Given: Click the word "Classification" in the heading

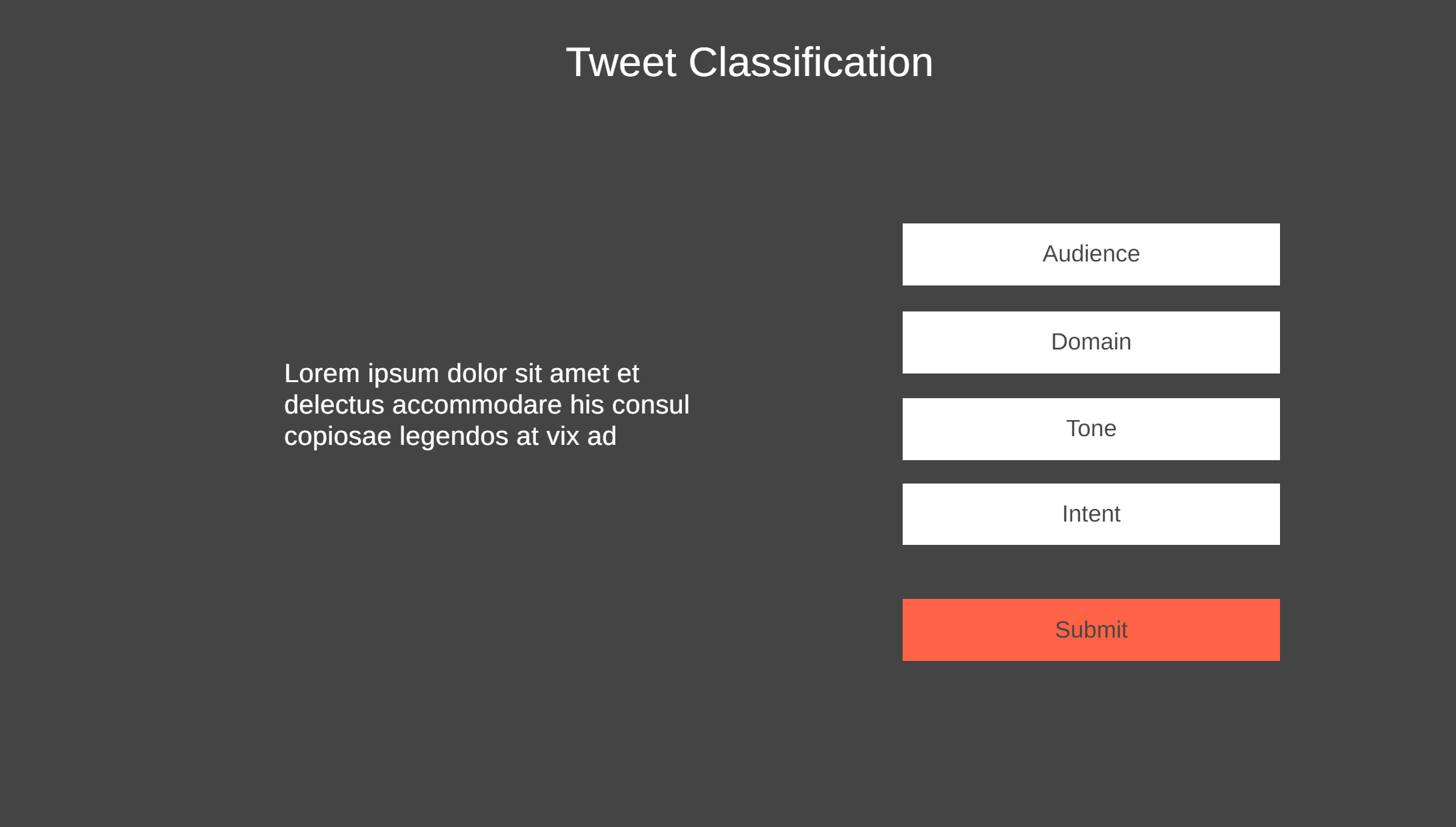Looking at the screenshot, I should tap(810, 63).
